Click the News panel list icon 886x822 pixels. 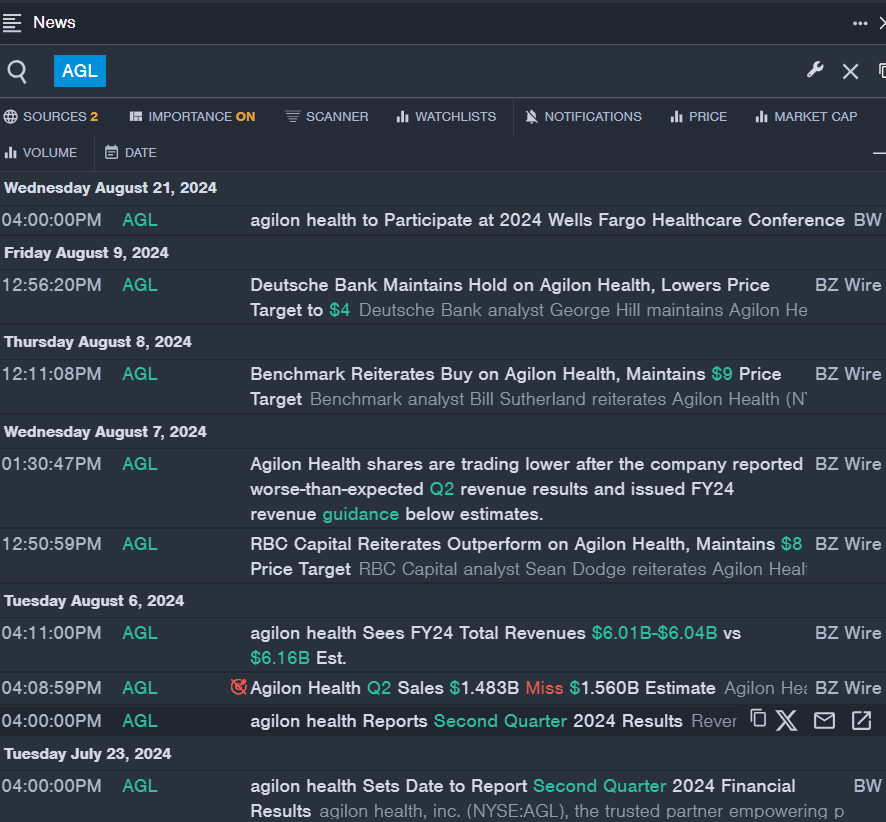point(12,22)
